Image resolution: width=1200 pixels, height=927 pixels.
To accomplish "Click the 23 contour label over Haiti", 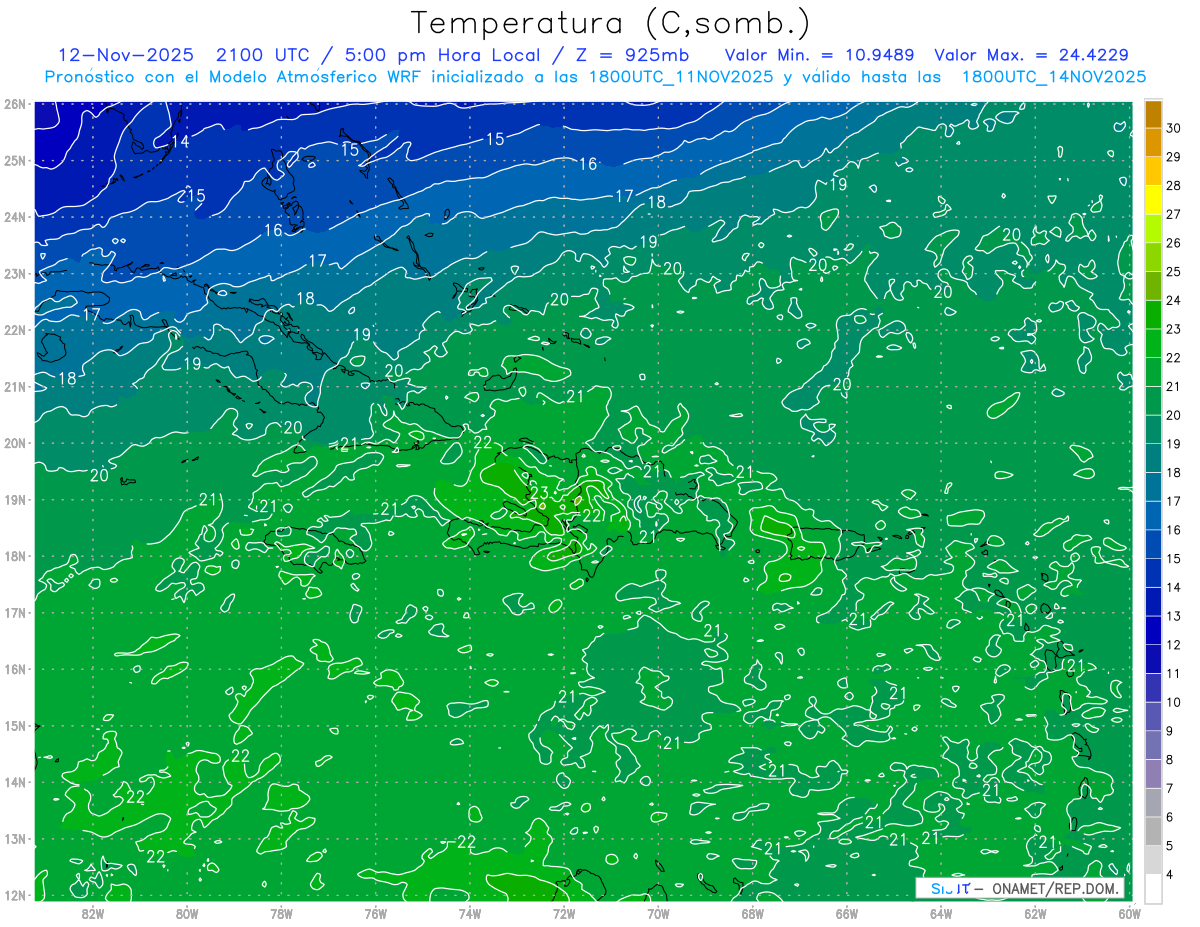I will [x=538, y=491].
